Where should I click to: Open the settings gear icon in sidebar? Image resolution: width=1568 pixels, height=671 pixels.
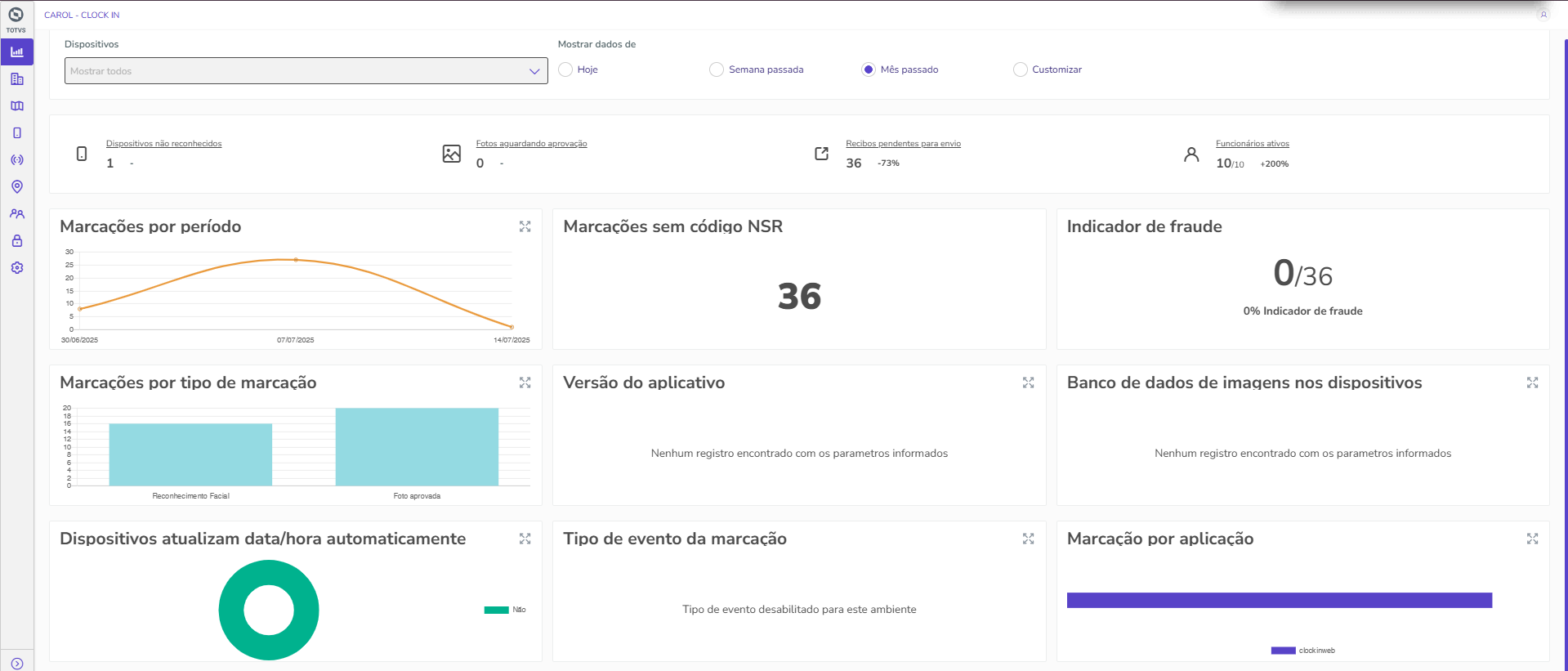(x=17, y=268)
